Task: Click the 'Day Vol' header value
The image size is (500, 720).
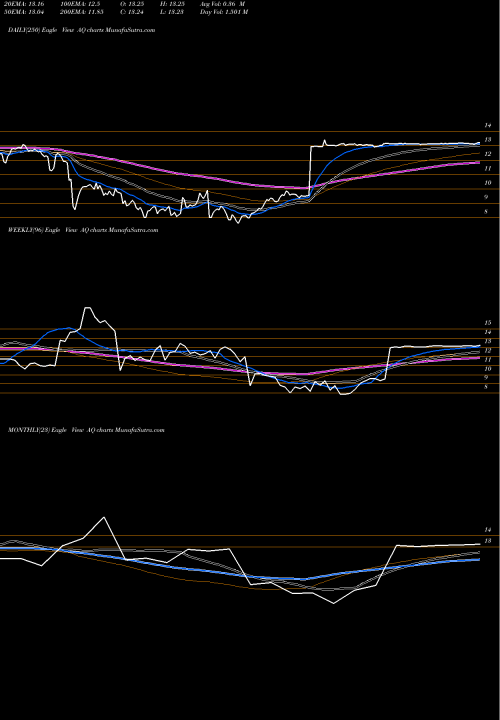Action: pyautogui.click(x=224, y=12)
